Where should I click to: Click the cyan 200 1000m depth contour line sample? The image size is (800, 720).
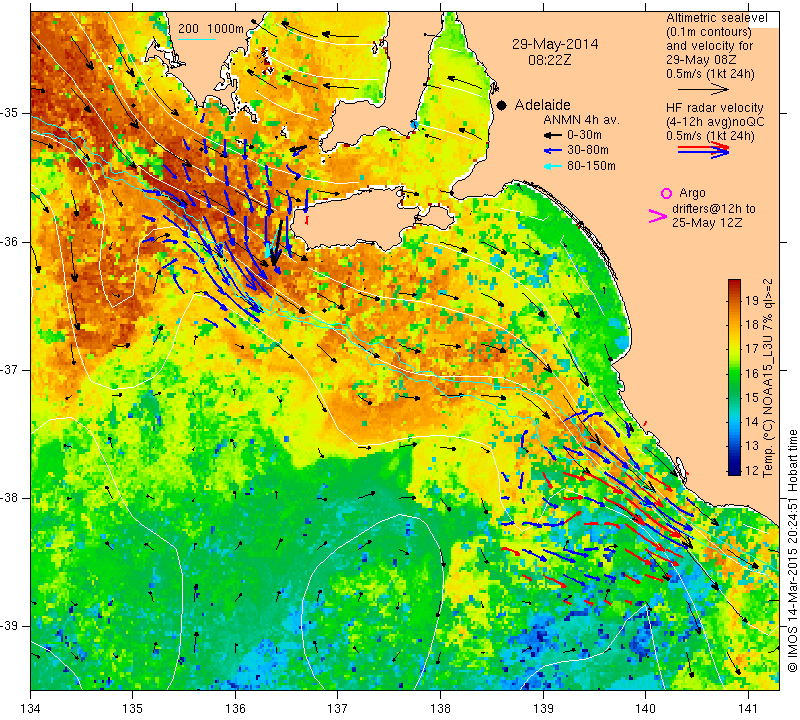(x=197, y=39)
